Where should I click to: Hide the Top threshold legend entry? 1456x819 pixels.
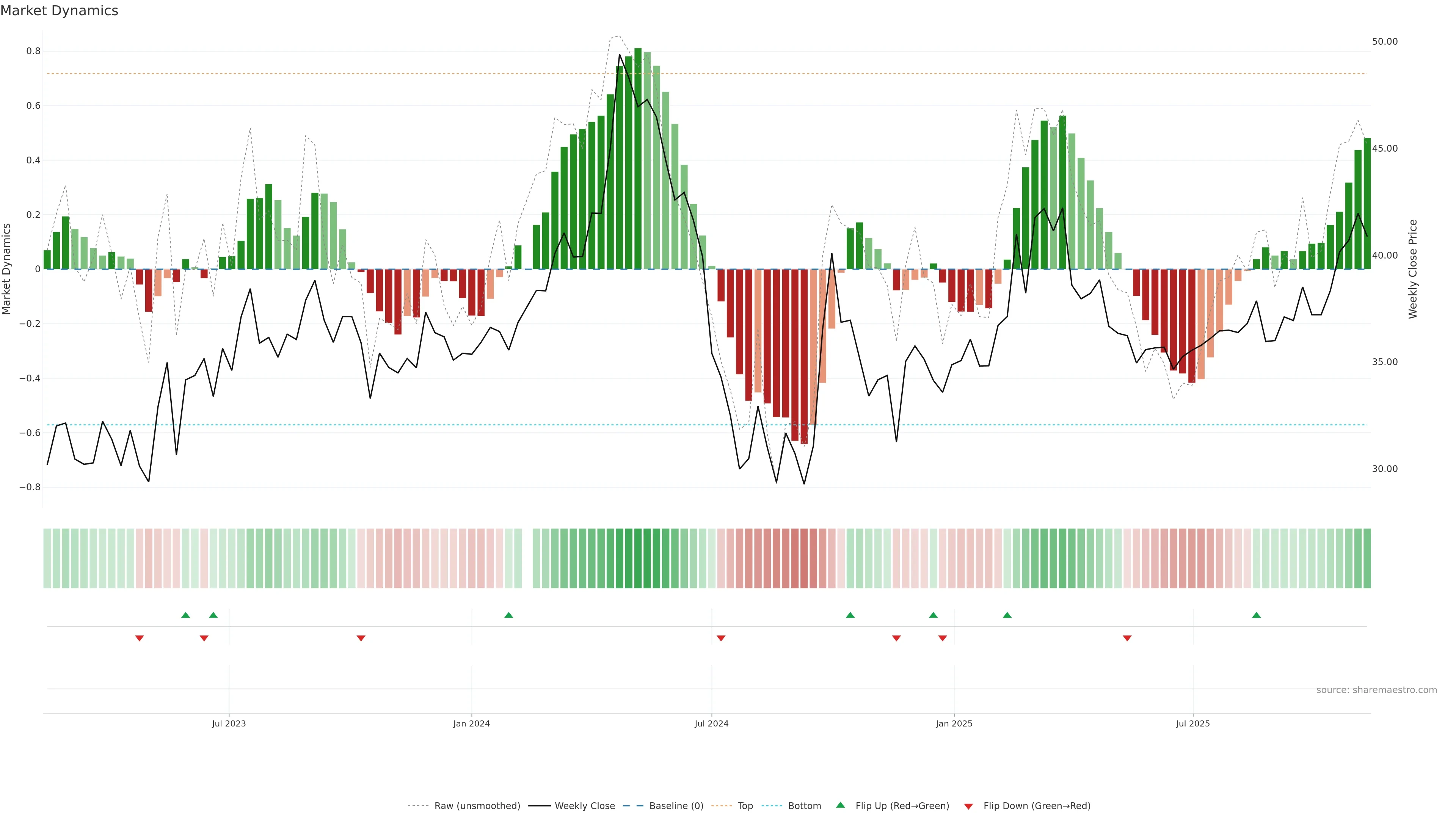point(745,806)
